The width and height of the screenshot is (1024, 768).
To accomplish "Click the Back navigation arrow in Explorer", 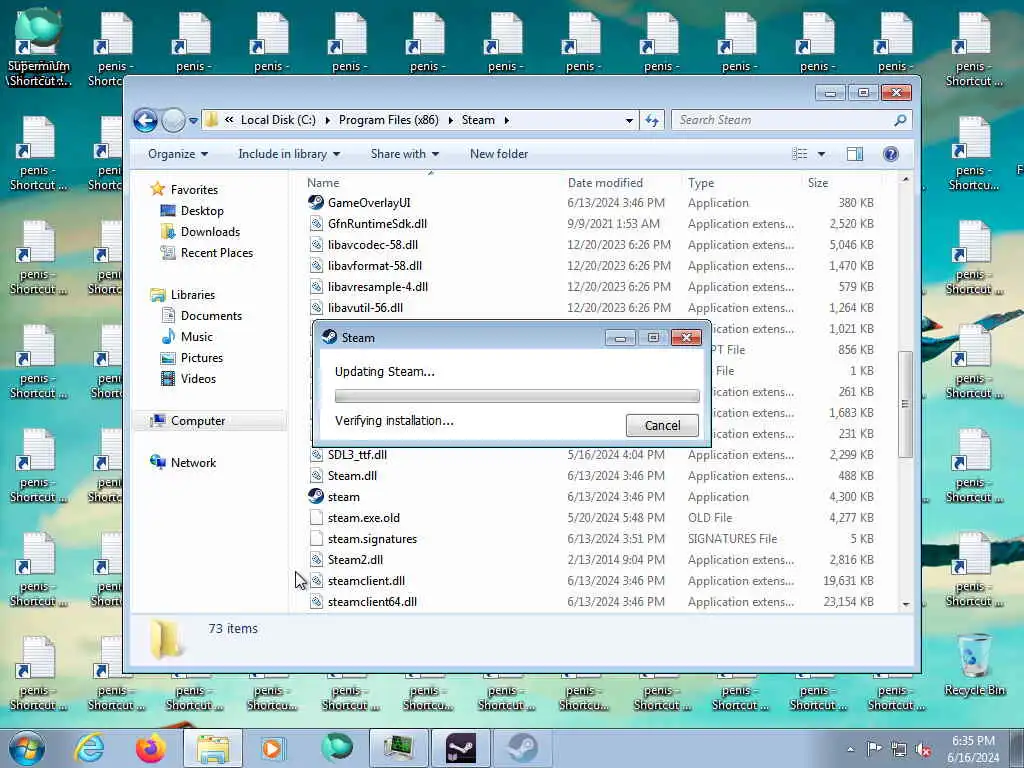I will pos(145,120).
